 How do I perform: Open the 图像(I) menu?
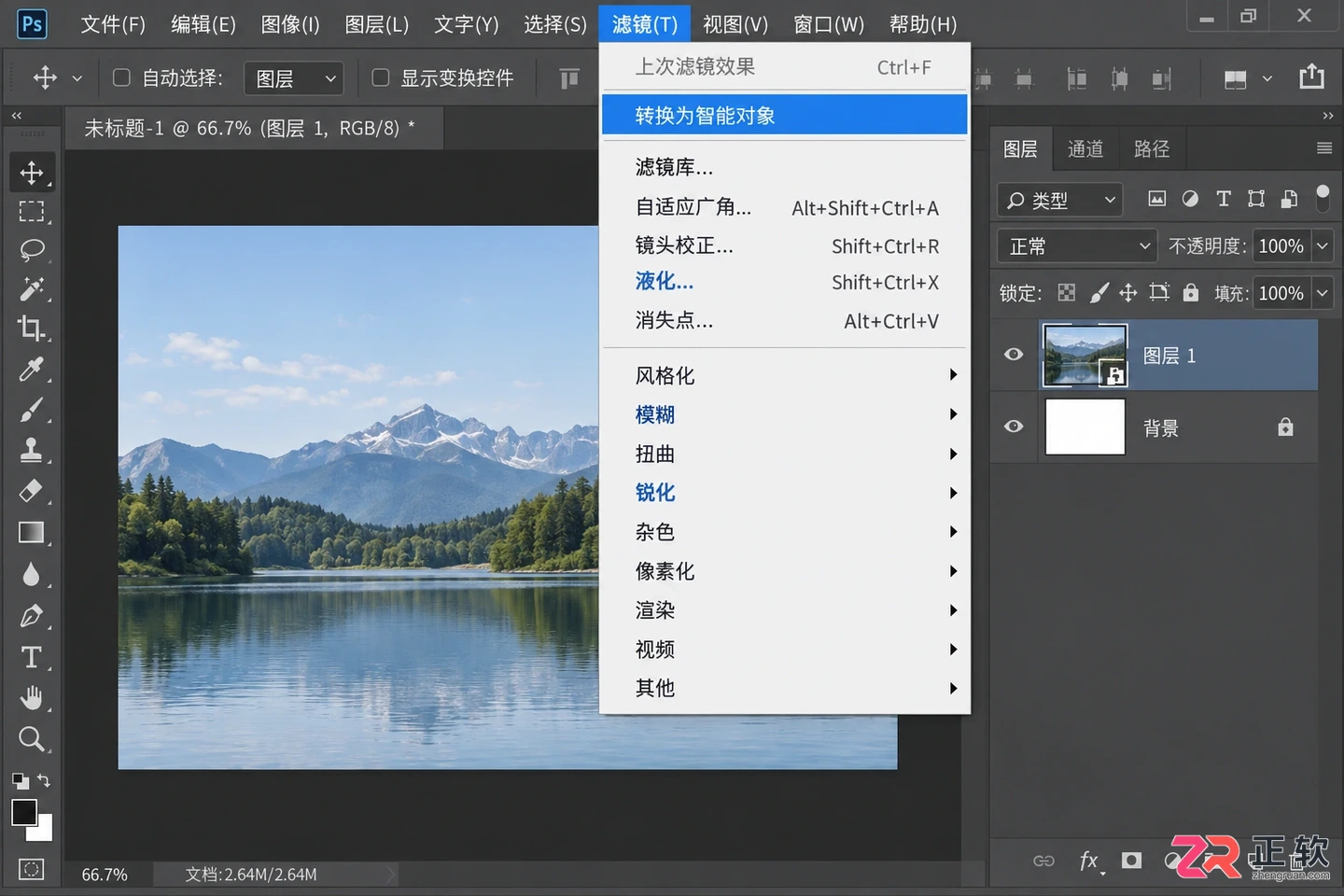click(x=290, y=24)
